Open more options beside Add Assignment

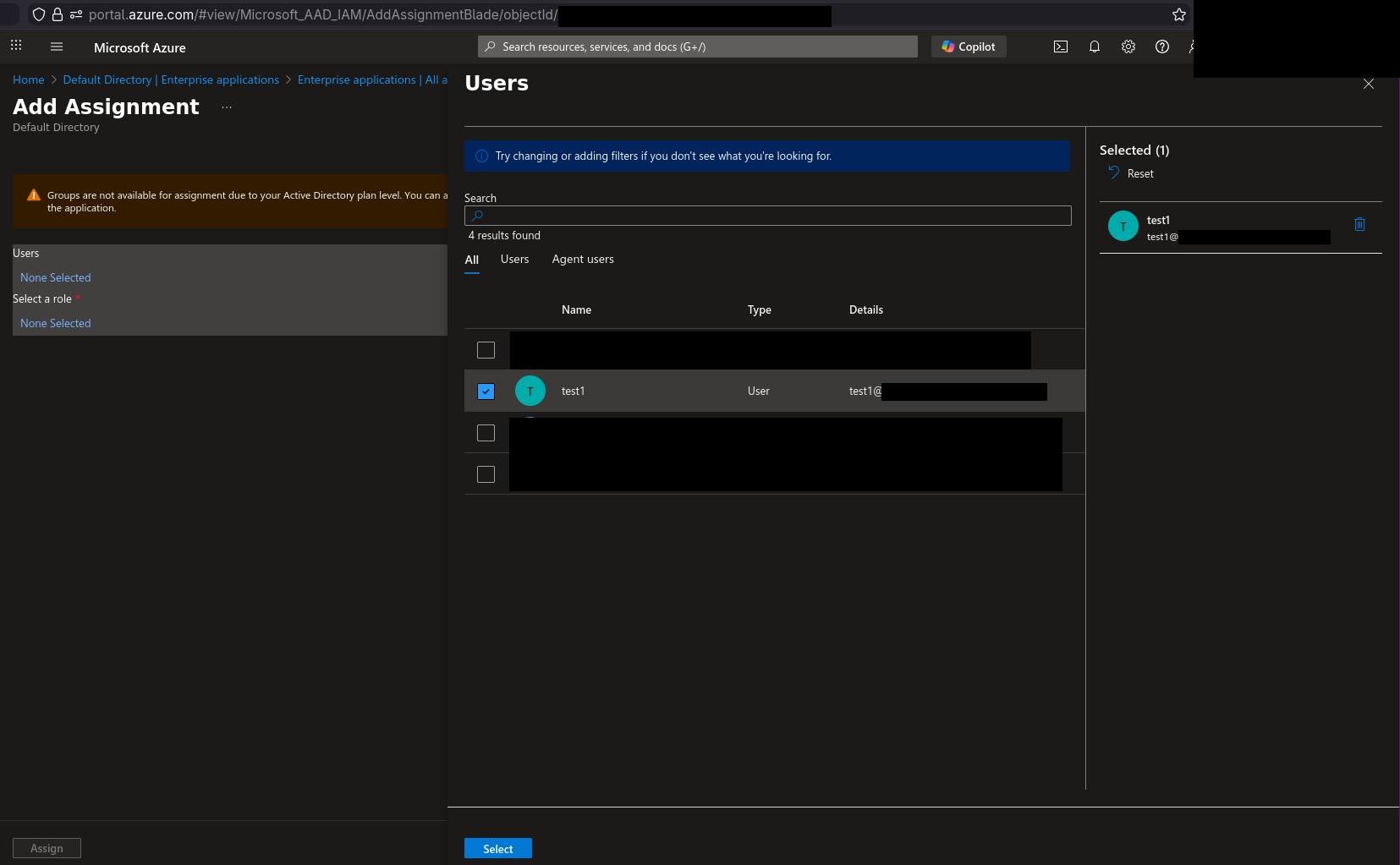coord(225,107)
